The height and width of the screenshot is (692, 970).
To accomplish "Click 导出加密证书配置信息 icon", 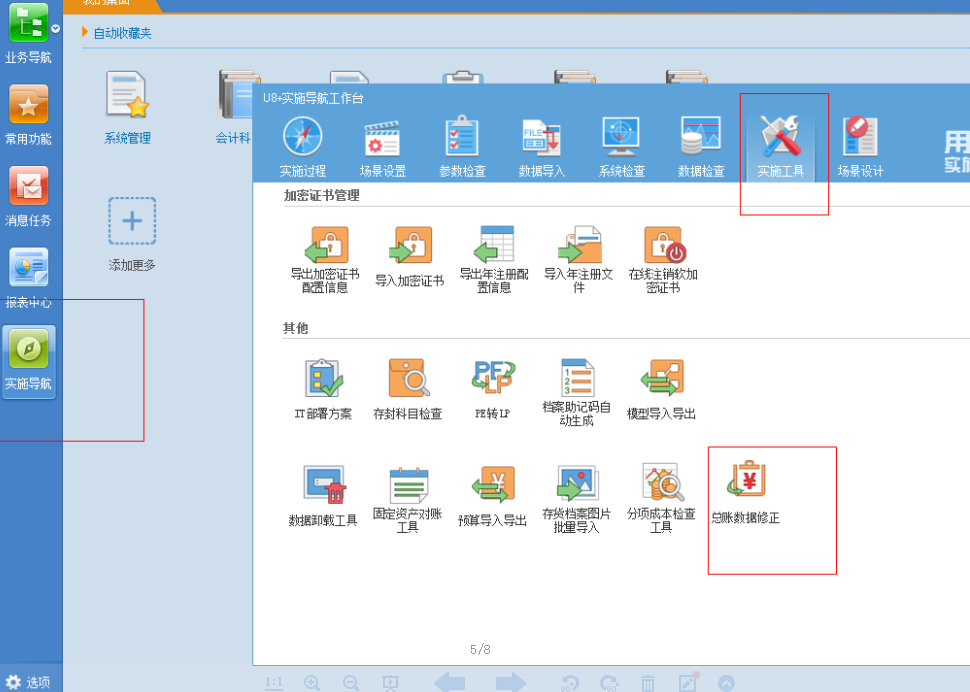I will [325, 245].
